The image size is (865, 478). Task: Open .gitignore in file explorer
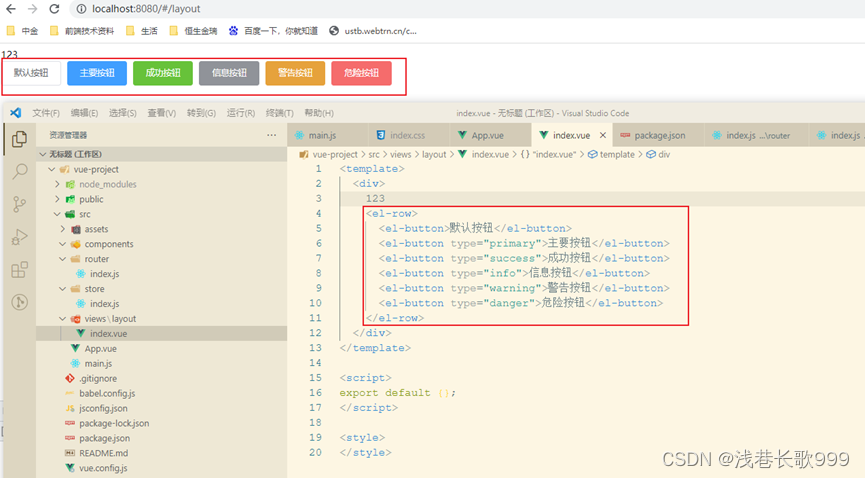click(161, 378)
